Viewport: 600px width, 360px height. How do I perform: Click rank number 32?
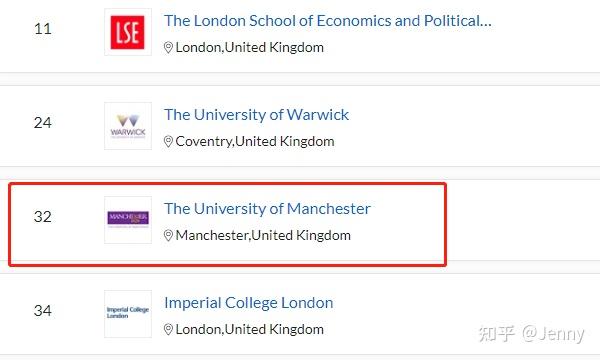point(42,217)
